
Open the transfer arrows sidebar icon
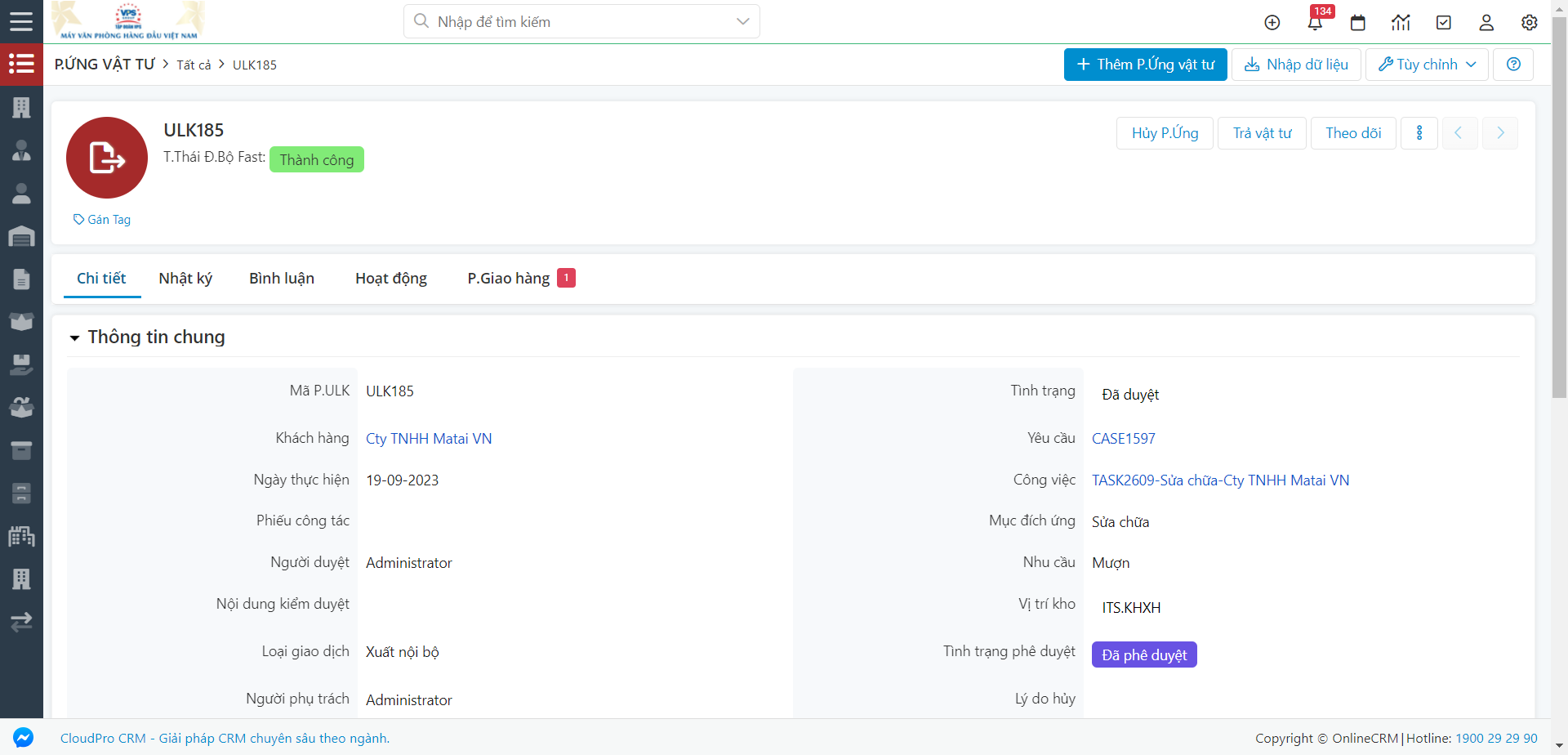(21, 622)
